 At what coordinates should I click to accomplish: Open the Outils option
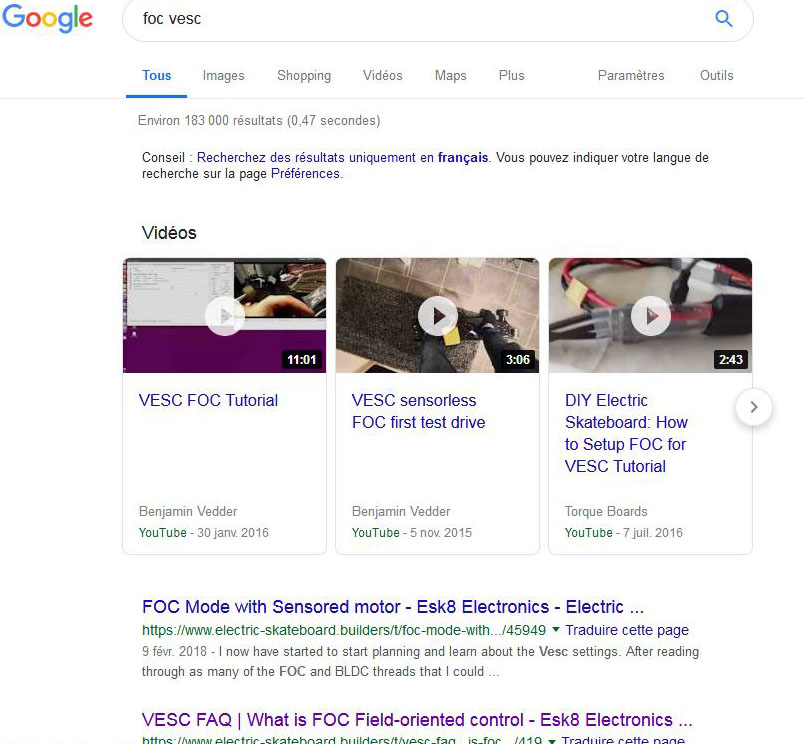coord(716,75)
